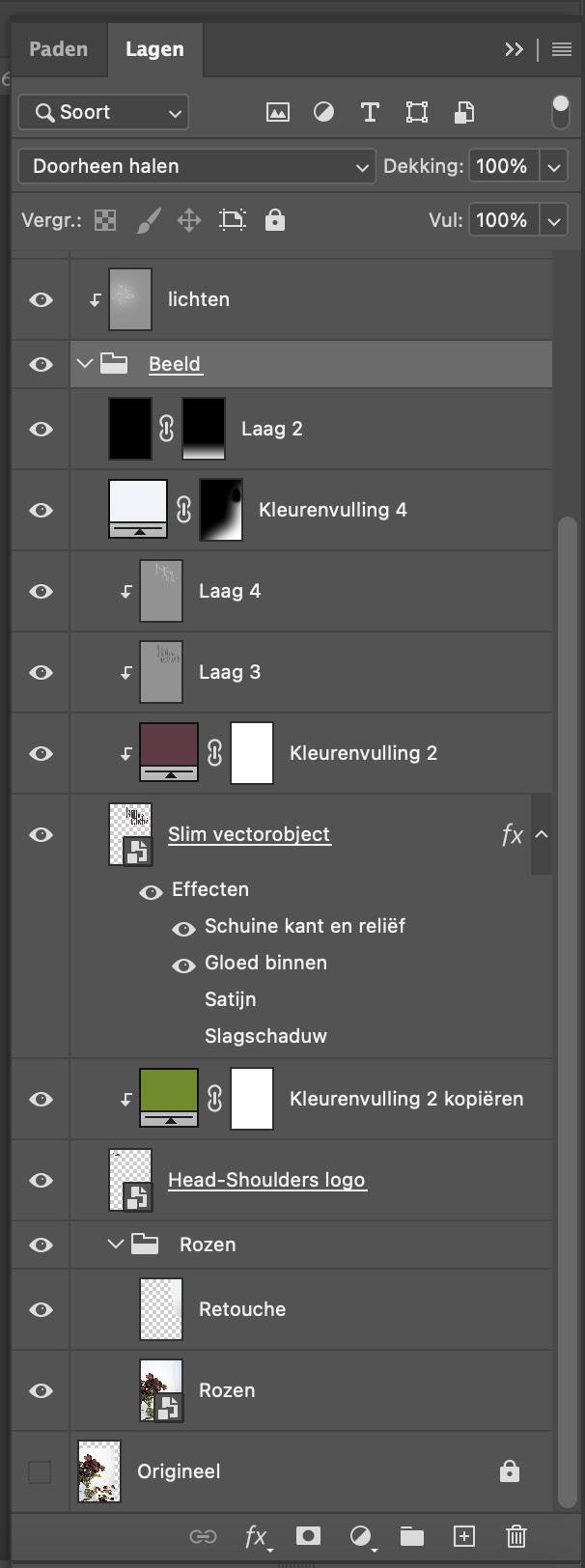Open the layer style fx menu

click(x=256, y=1536)
